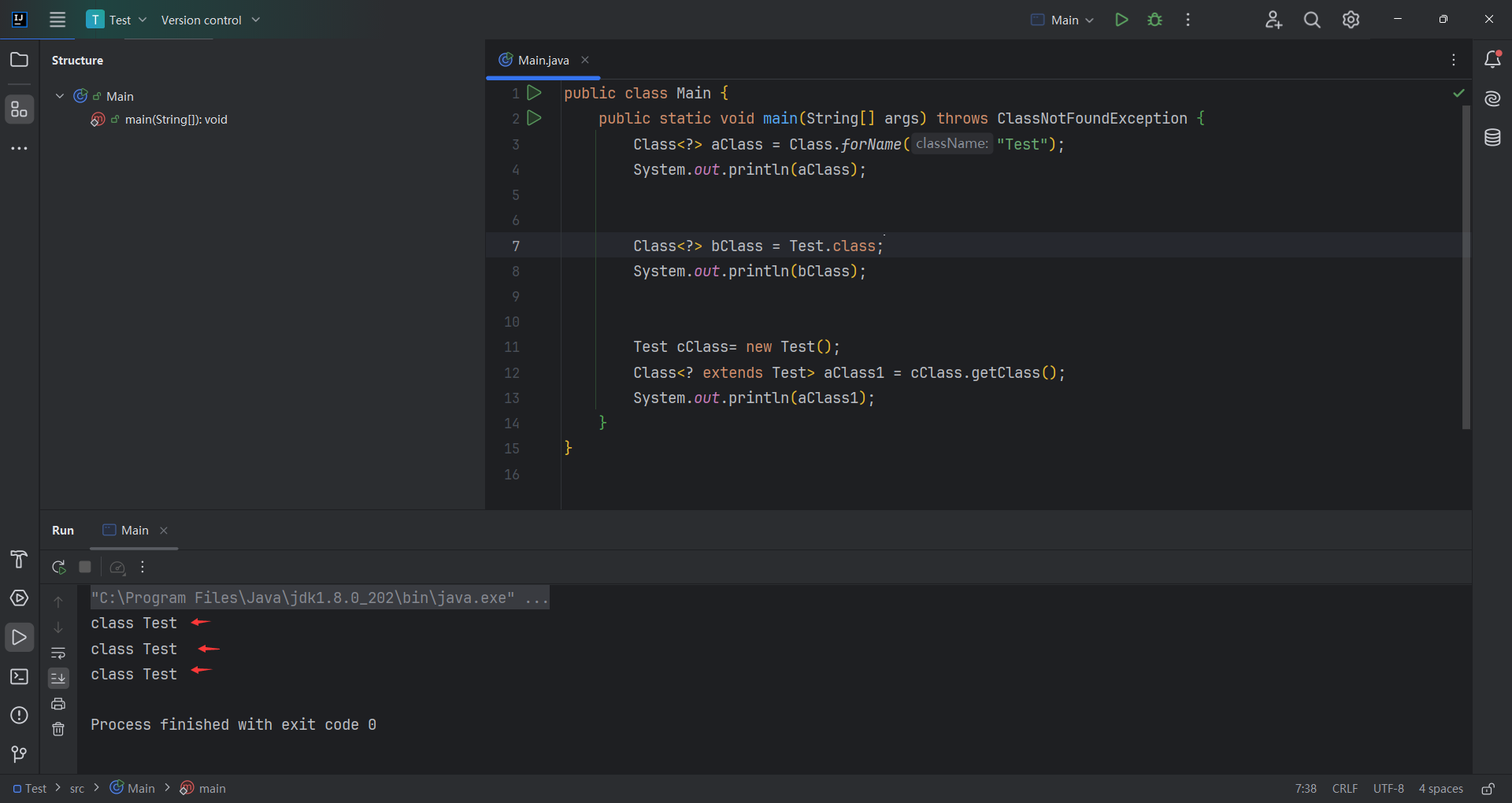Viewport: 1512px width, 803px height.
Task: Select the main(String[]): void method in Structure
Action: [176, 120]
